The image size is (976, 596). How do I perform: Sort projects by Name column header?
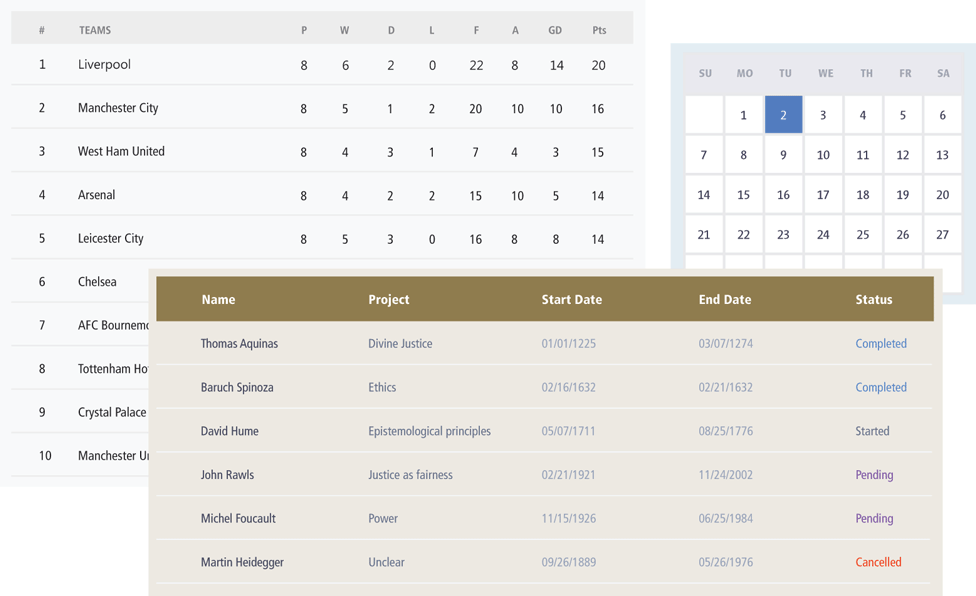[218, 299]
